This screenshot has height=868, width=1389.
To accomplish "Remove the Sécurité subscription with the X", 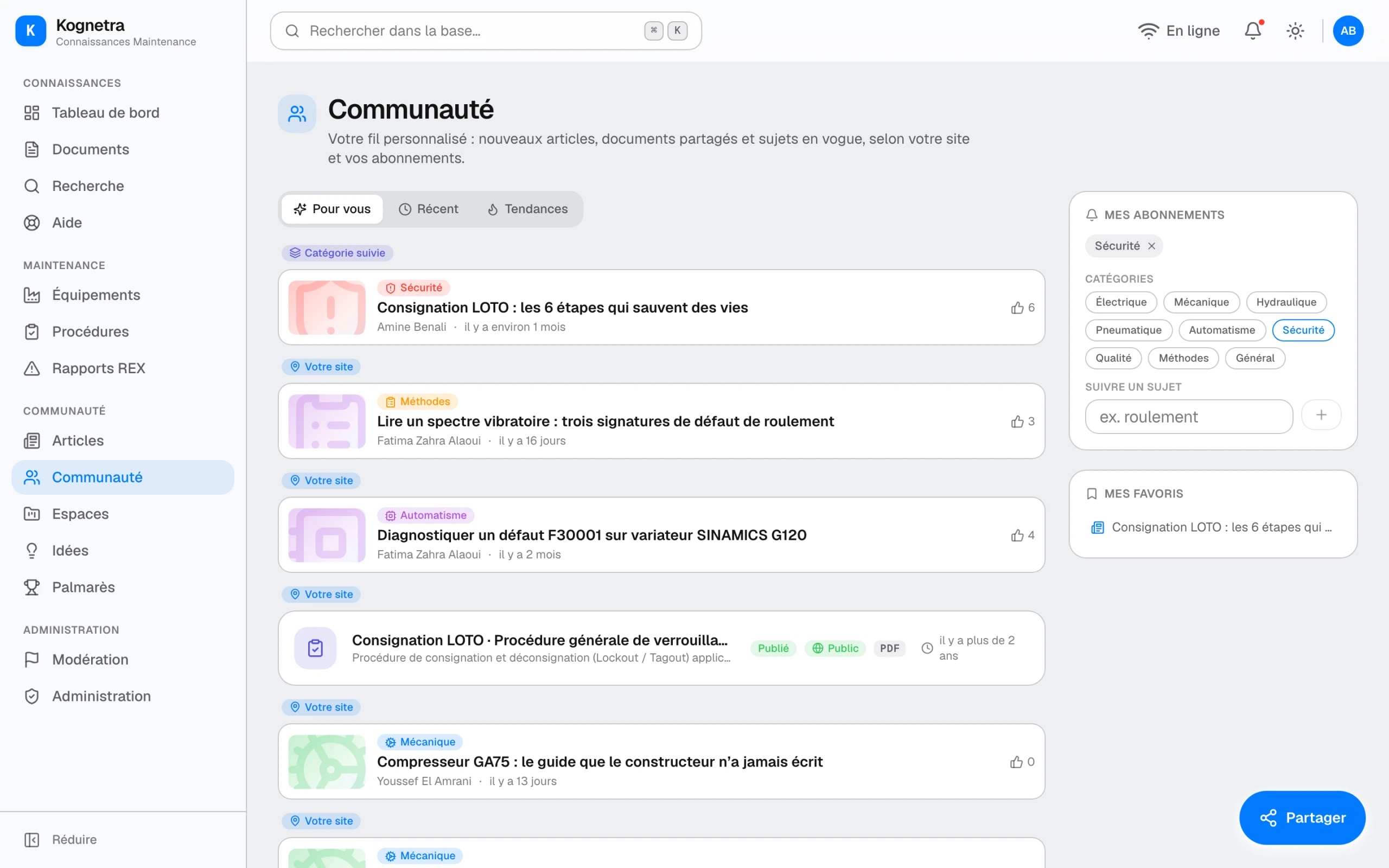I will point(1151,246).
